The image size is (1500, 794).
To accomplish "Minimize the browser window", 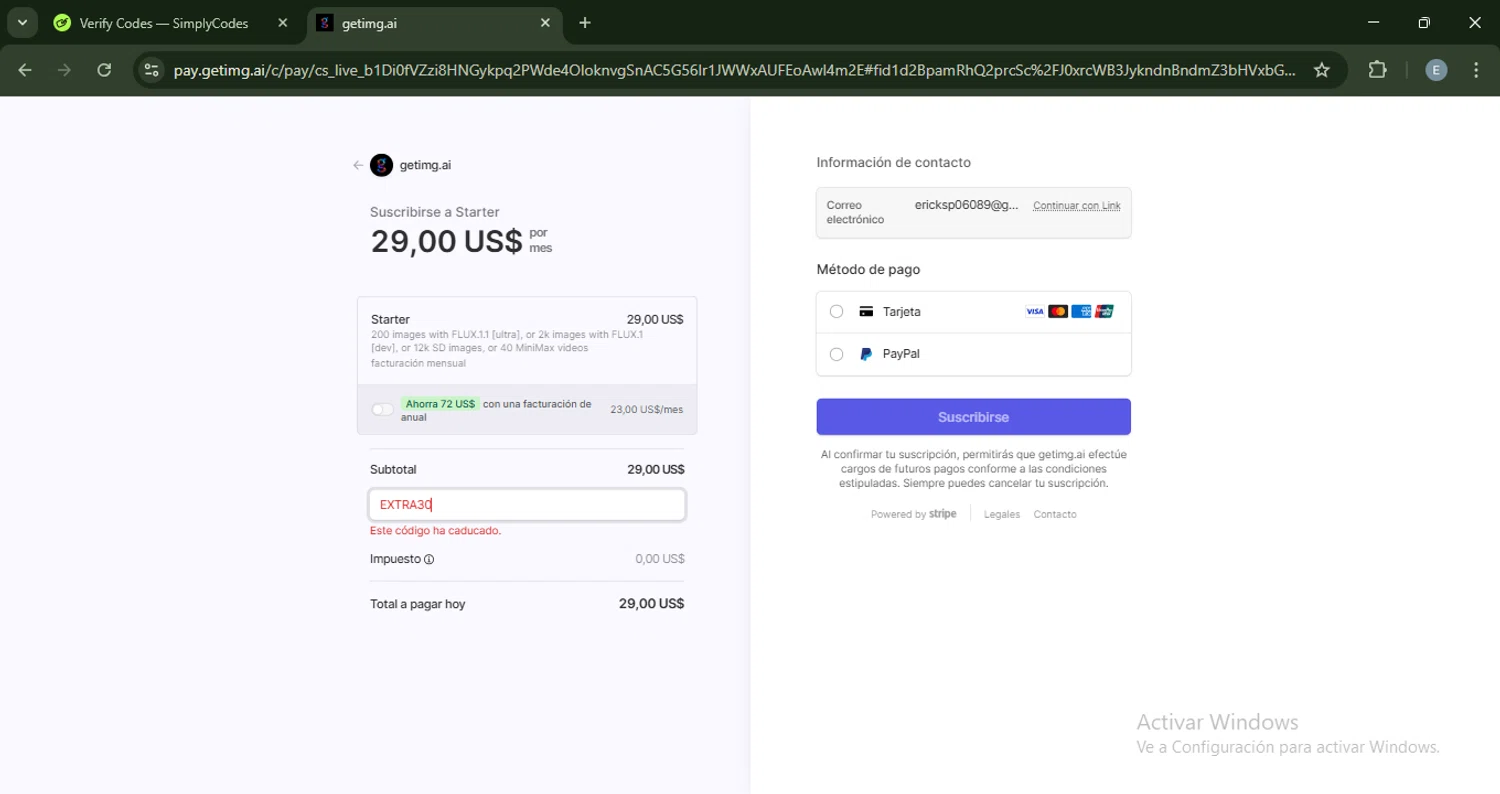I will coord(1373,23).
